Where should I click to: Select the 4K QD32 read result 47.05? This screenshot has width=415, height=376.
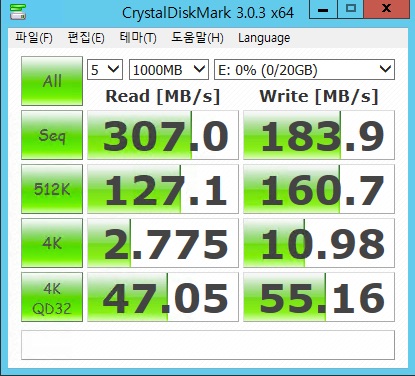pos(163,297)
